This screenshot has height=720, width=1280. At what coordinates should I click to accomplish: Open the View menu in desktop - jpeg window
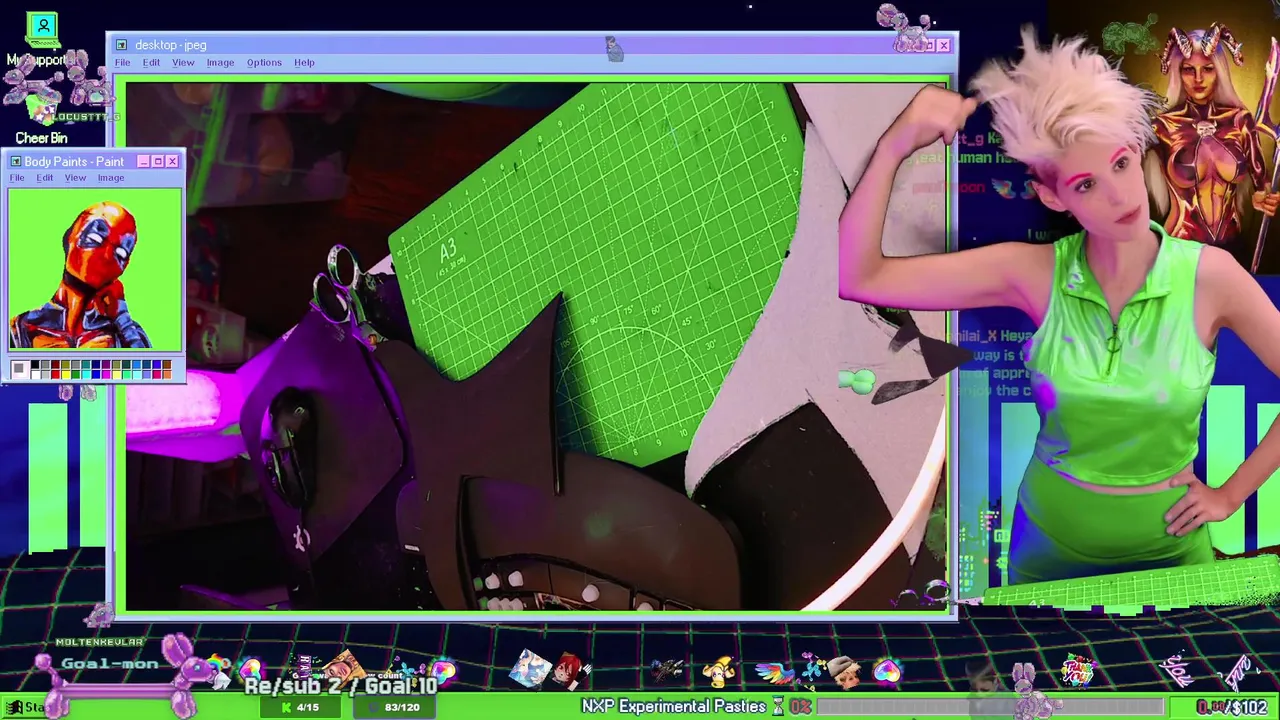[183, 62]
